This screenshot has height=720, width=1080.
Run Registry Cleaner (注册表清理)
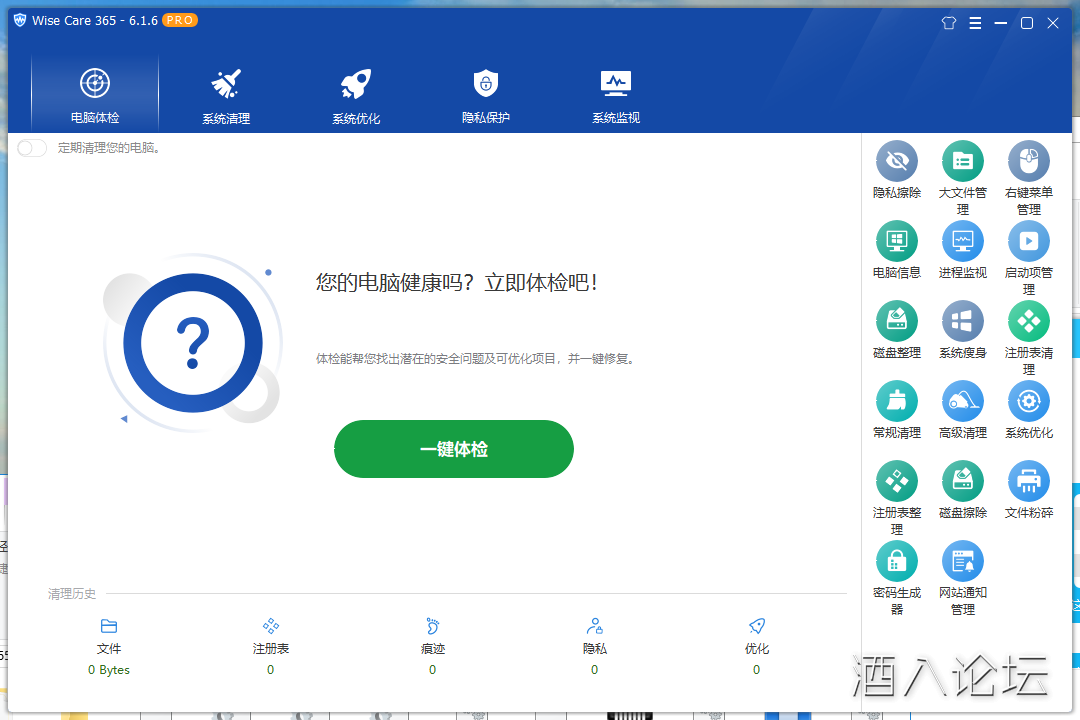[x=1028, y=320]
